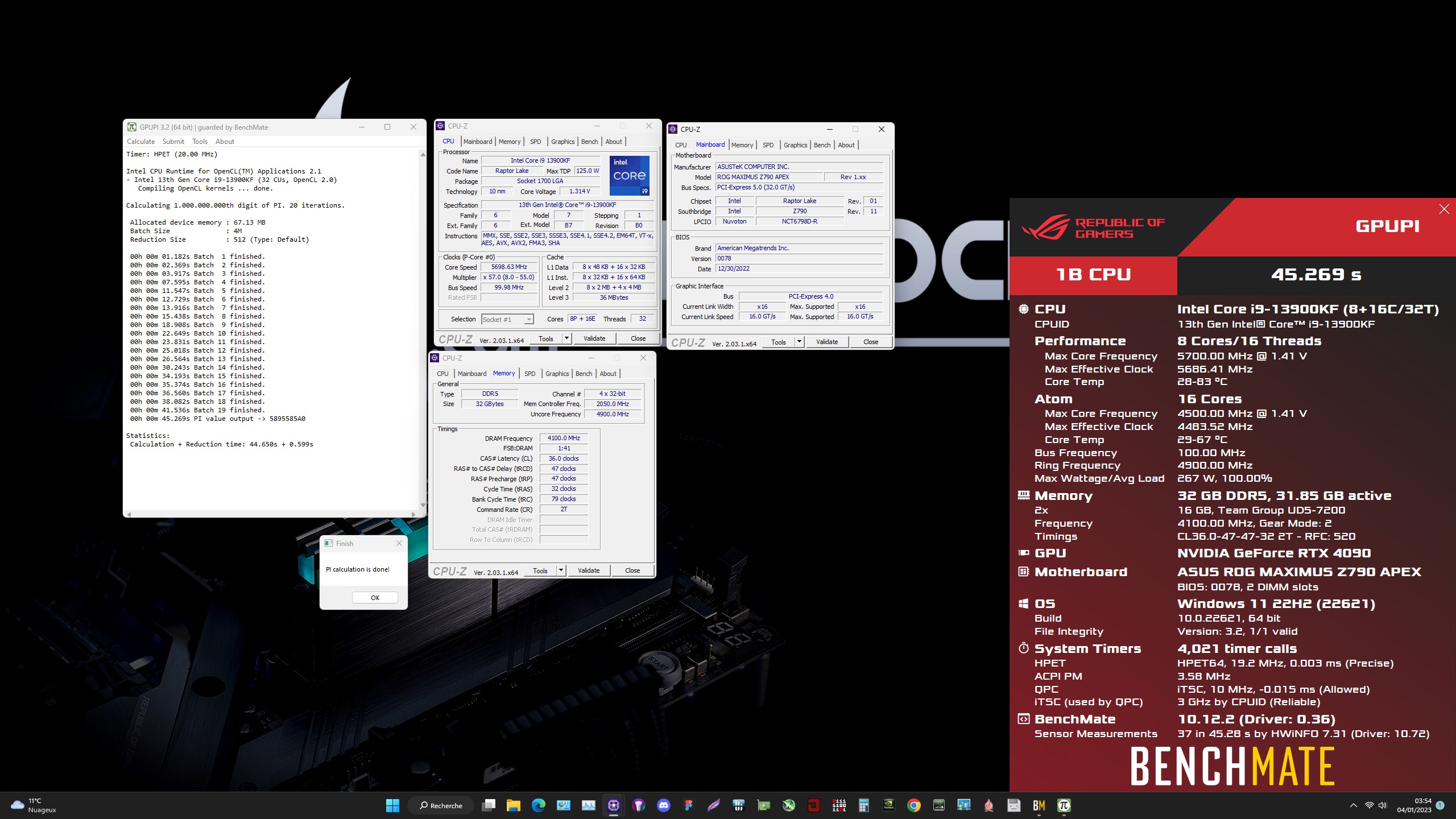1456x819 pixels.
Task: Open NVIDIA app from the taskbar
Action: 889,805
